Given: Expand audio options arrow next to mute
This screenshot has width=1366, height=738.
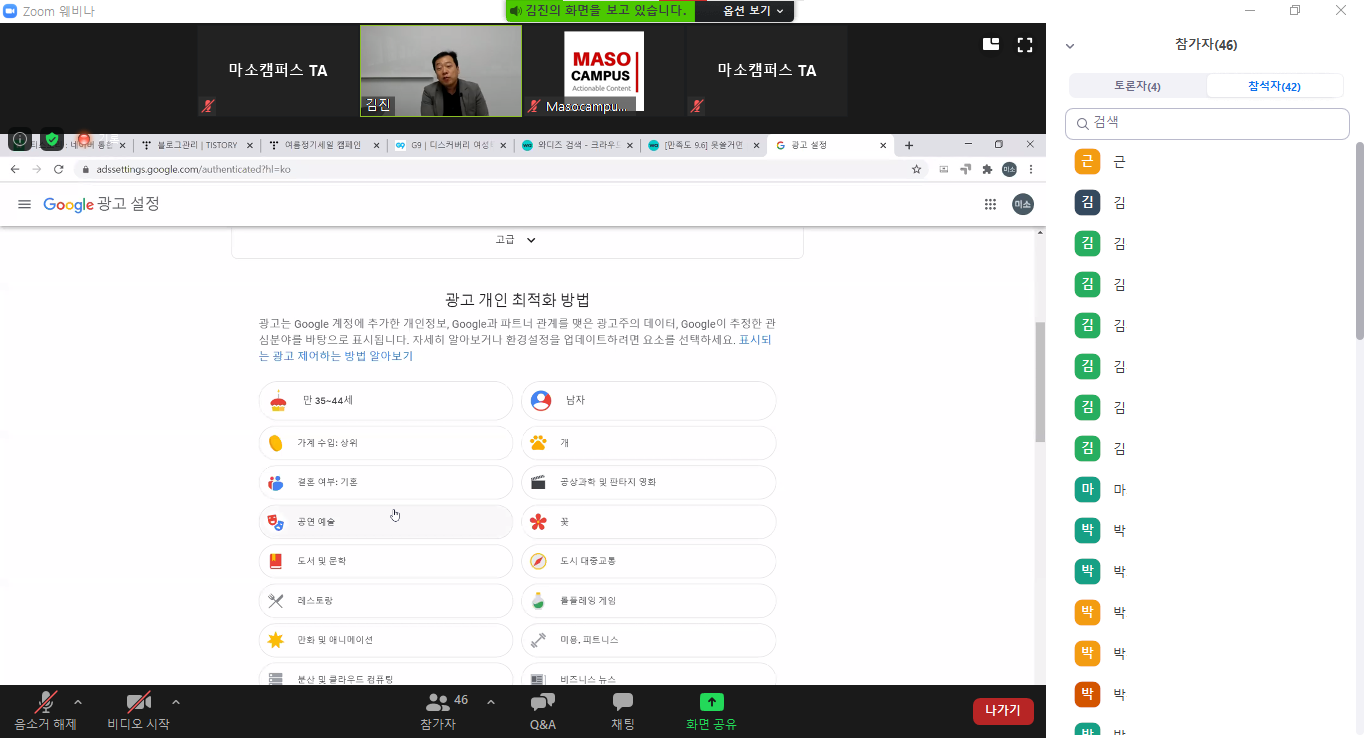Looking at the screenshot, I should click(78, 701).
